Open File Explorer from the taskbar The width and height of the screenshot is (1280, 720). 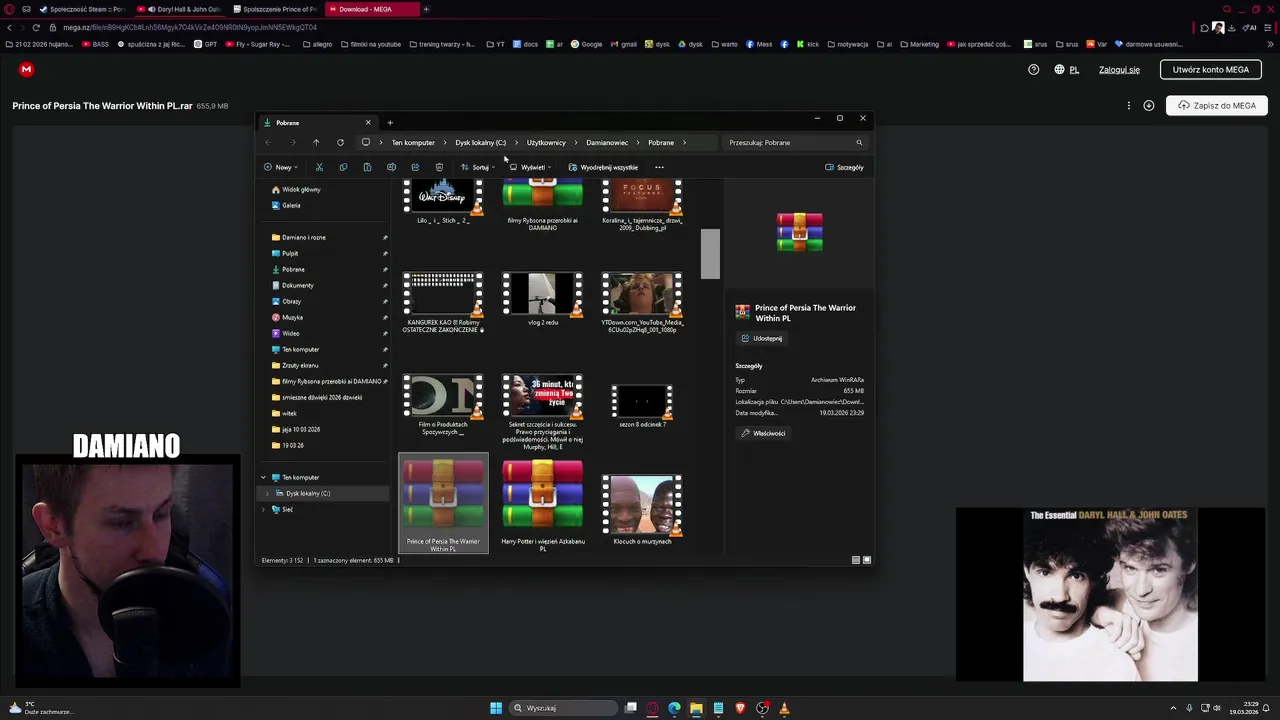point(696,708)
